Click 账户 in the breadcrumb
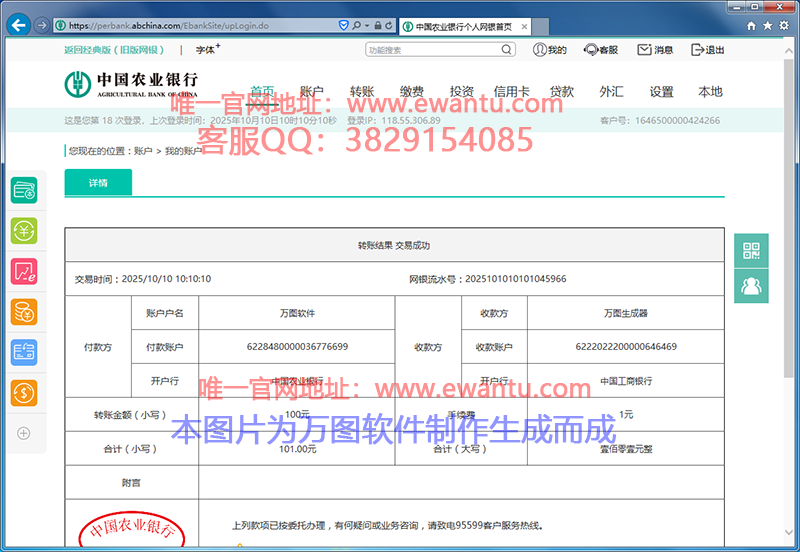The height and width of the screenshot is (552, 800). [x=143, y=151]
